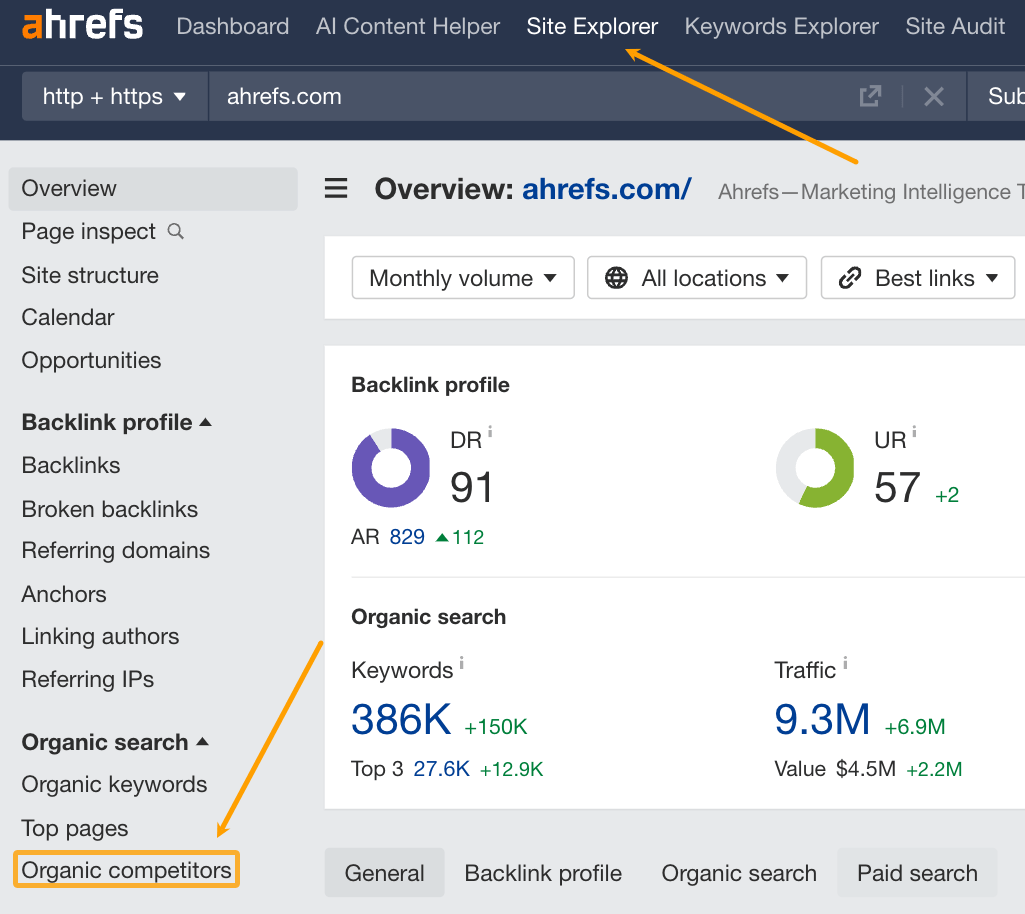Open the Best links dropdown
This screenshot has width=1025, height=914.
click(917, 277)
